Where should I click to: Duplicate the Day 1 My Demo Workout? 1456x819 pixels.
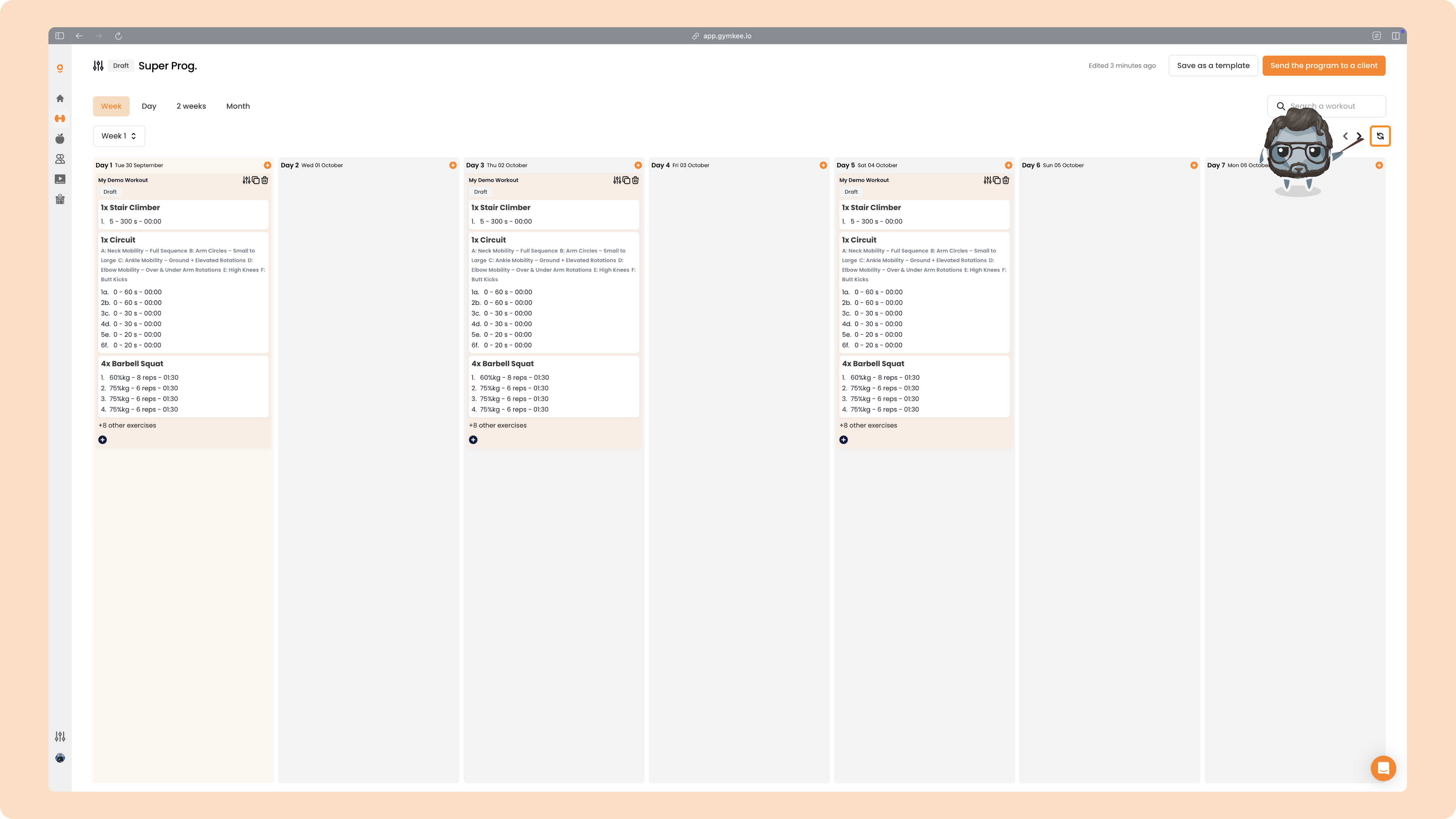[x=255, y=180]
